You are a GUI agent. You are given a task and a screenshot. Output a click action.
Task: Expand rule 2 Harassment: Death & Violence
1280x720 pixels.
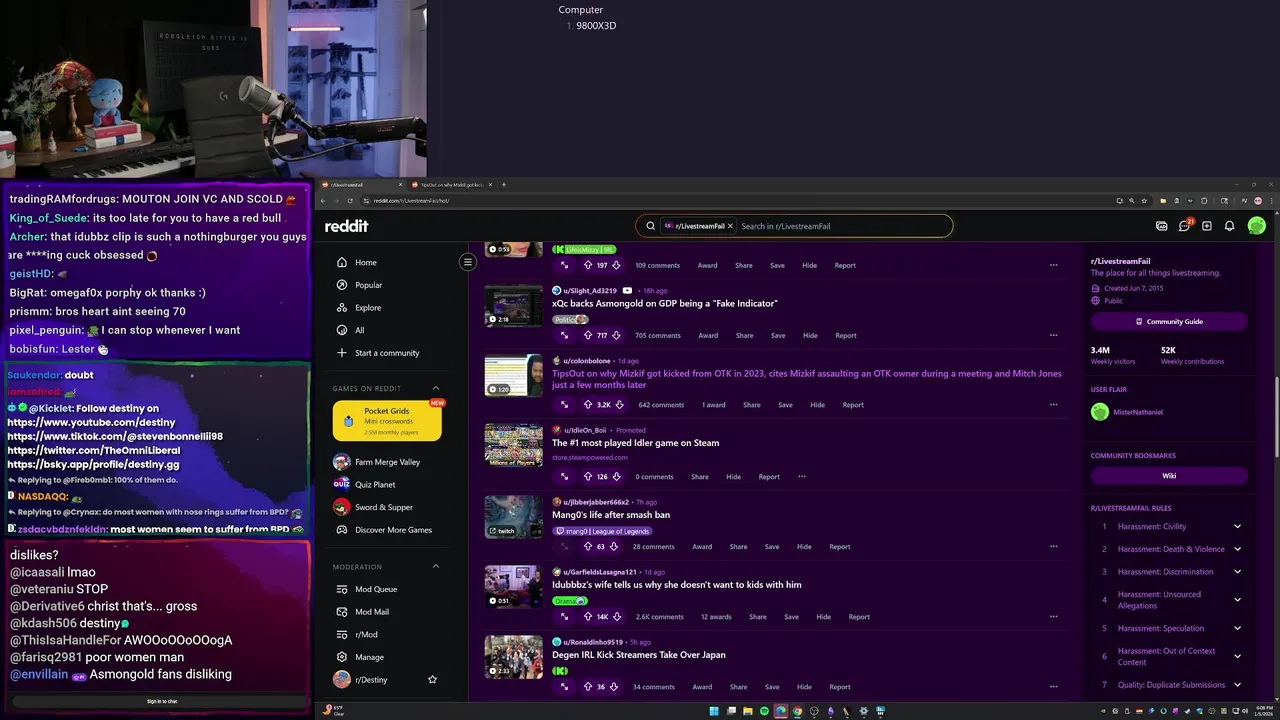tap(1237, 549)
